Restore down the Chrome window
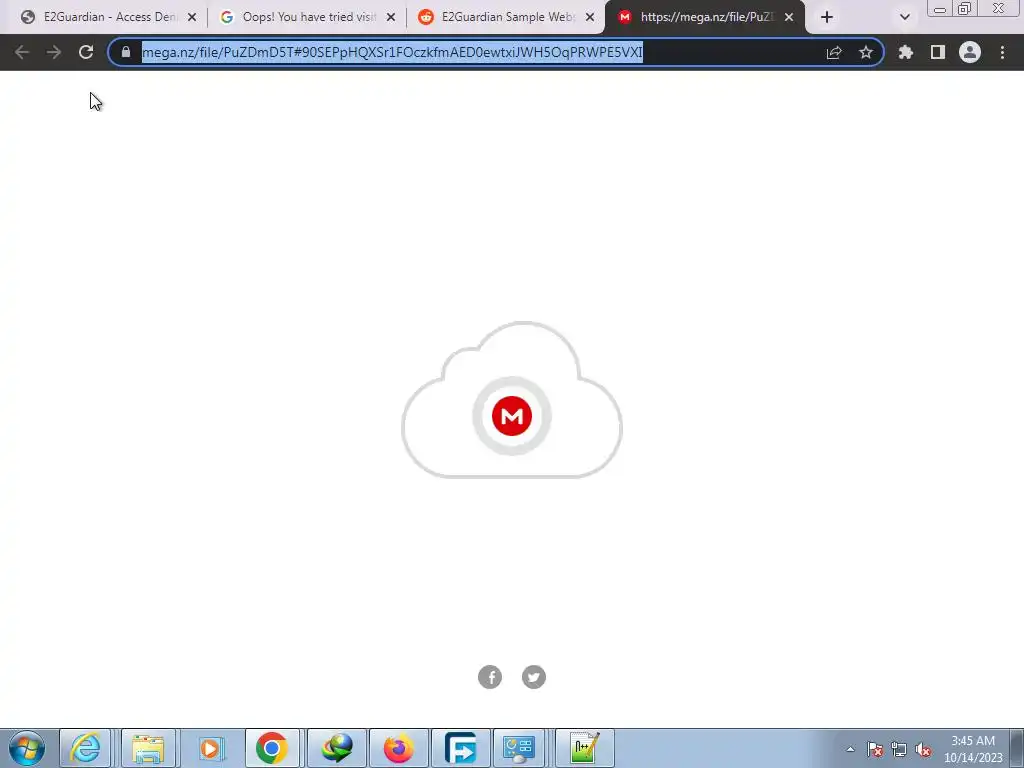Viewport: 1024px width, 768px height. point(965,8)
